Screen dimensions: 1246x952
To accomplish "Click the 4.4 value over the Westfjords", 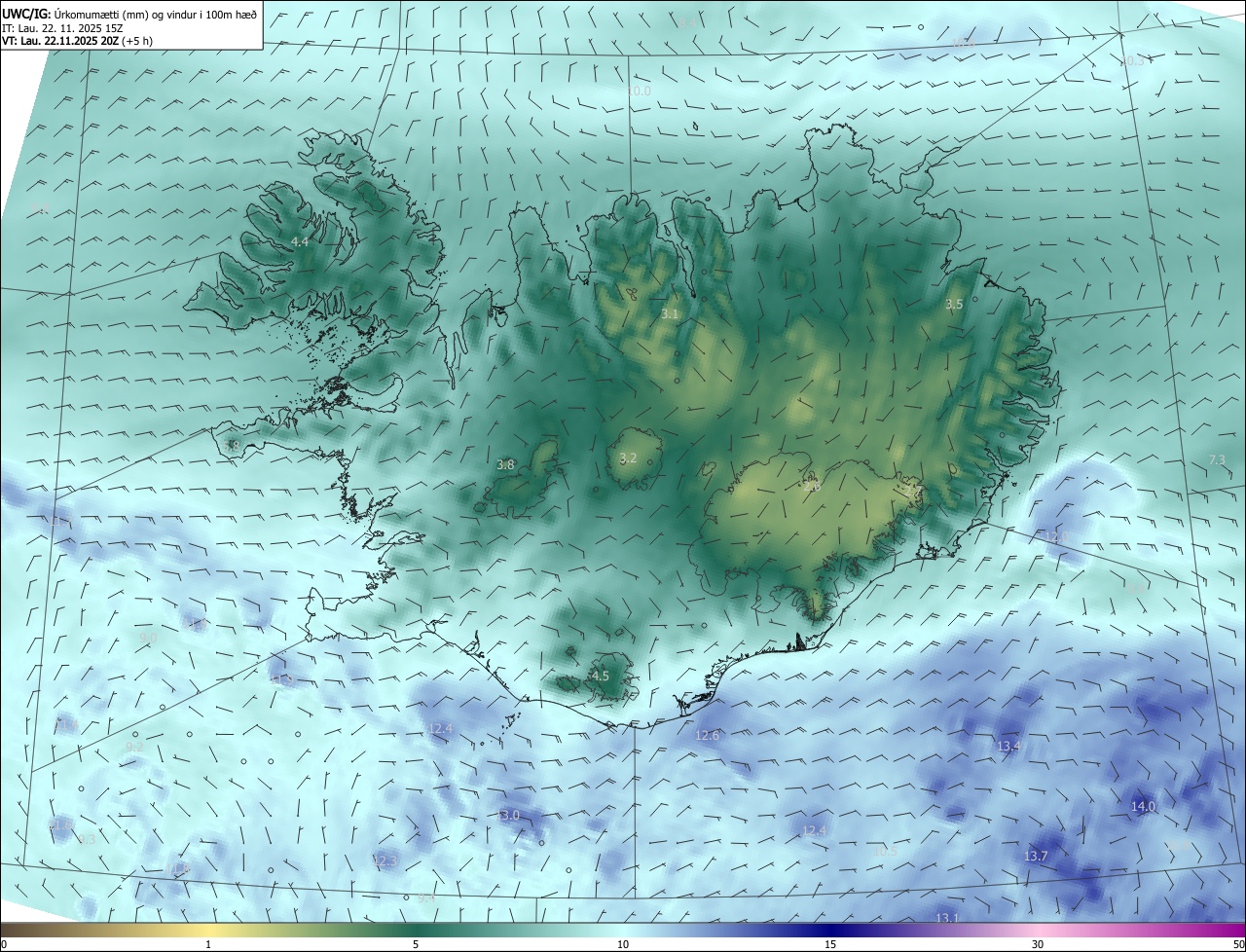I will click(x=300, y=241).
